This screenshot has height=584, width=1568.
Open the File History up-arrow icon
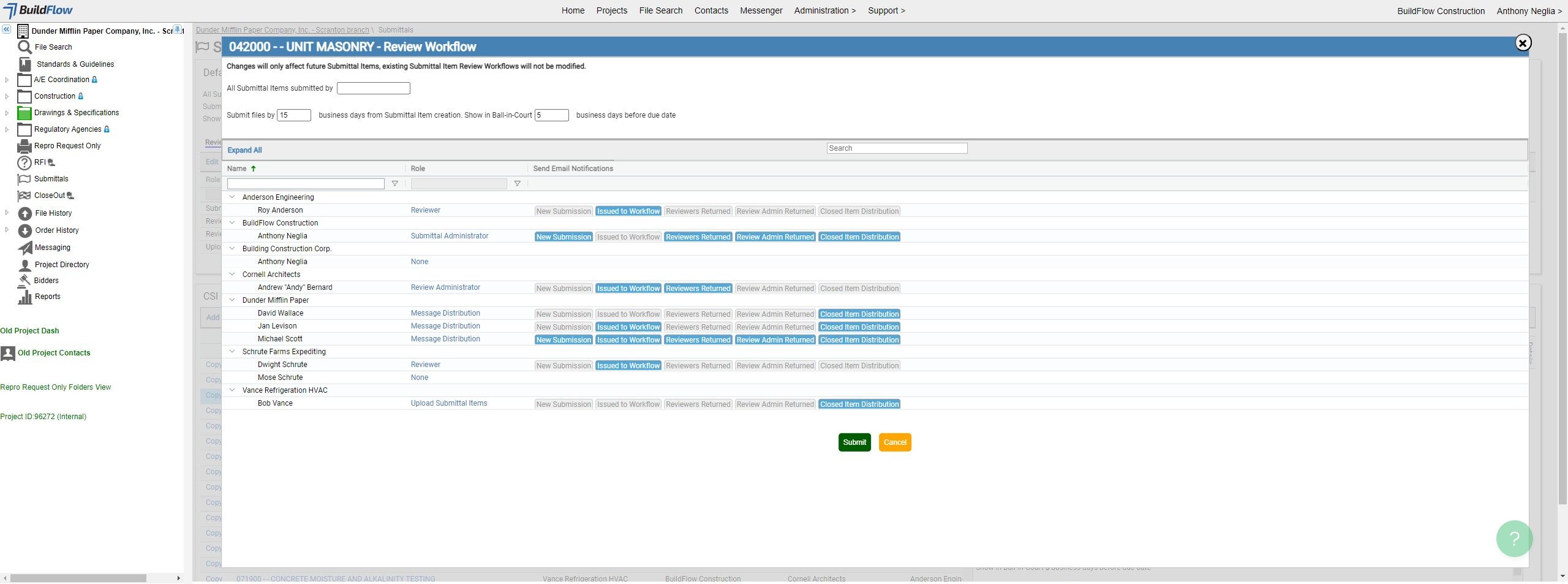[x=24, y=213]
